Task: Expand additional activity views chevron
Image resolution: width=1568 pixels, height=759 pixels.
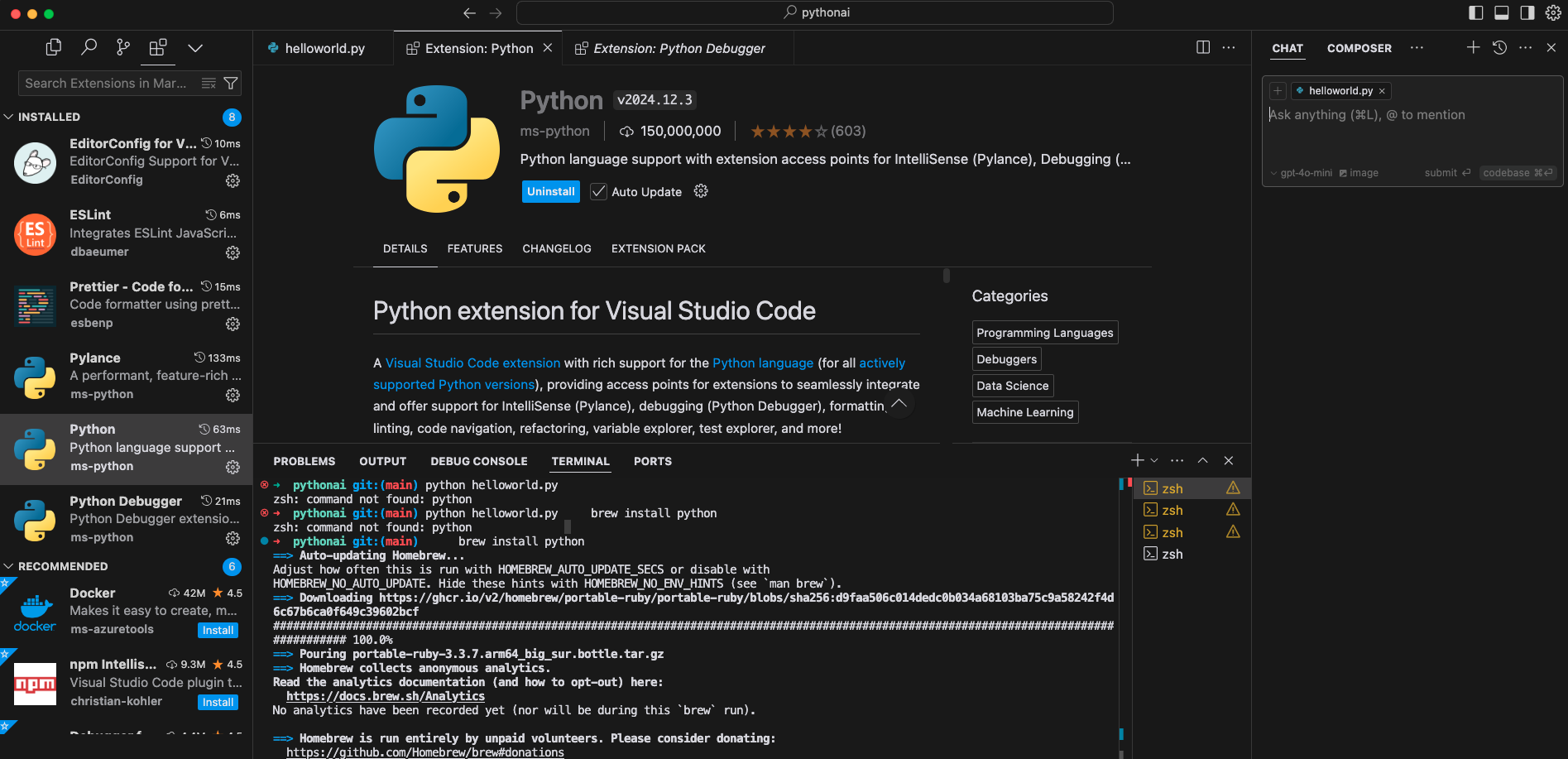Action: point(195,48)
